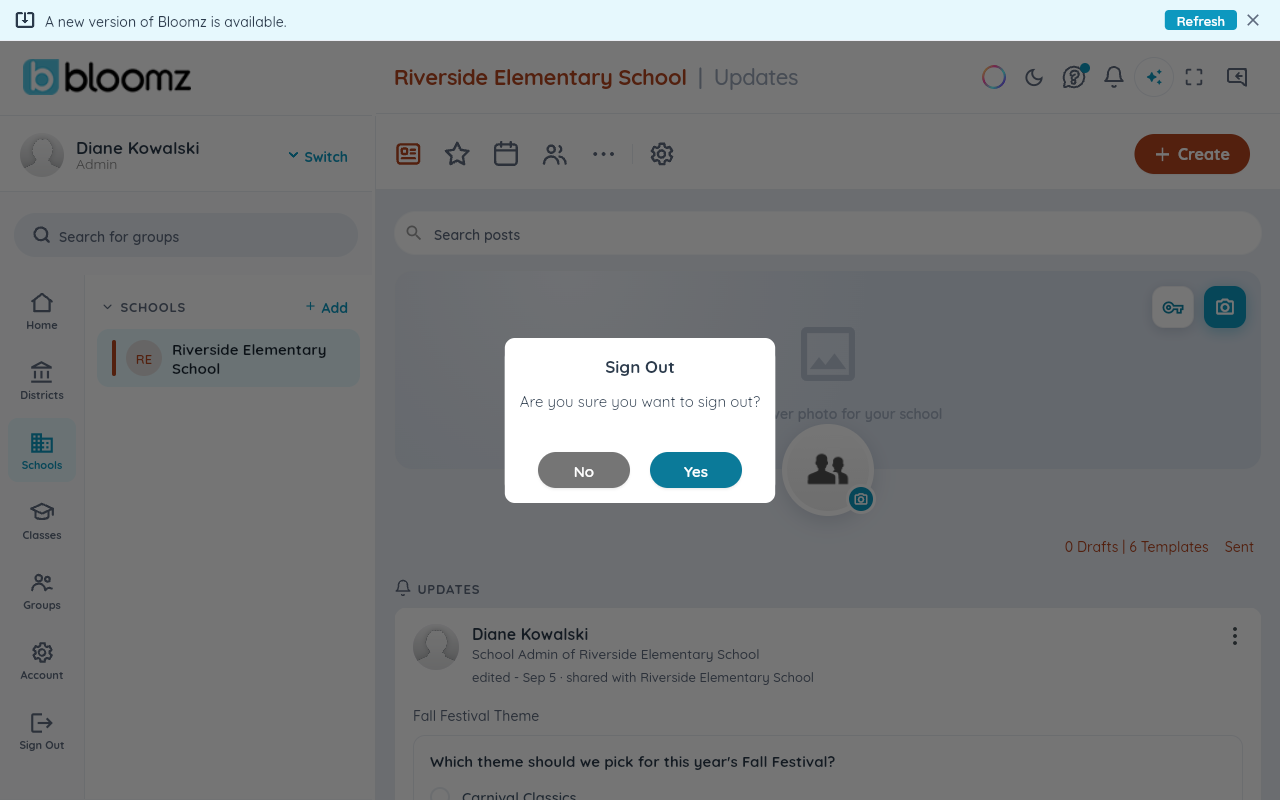Viewport: 1280px width, 800px height.
Task: Click the school group avatar
Action: pyautogui.click(x=828, y=470)
